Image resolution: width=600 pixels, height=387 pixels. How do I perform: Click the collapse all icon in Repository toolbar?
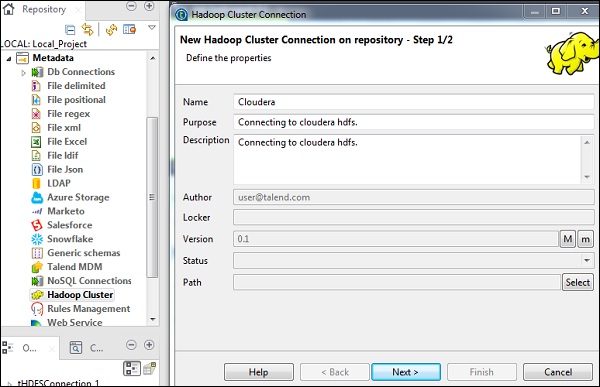[70, 29]
